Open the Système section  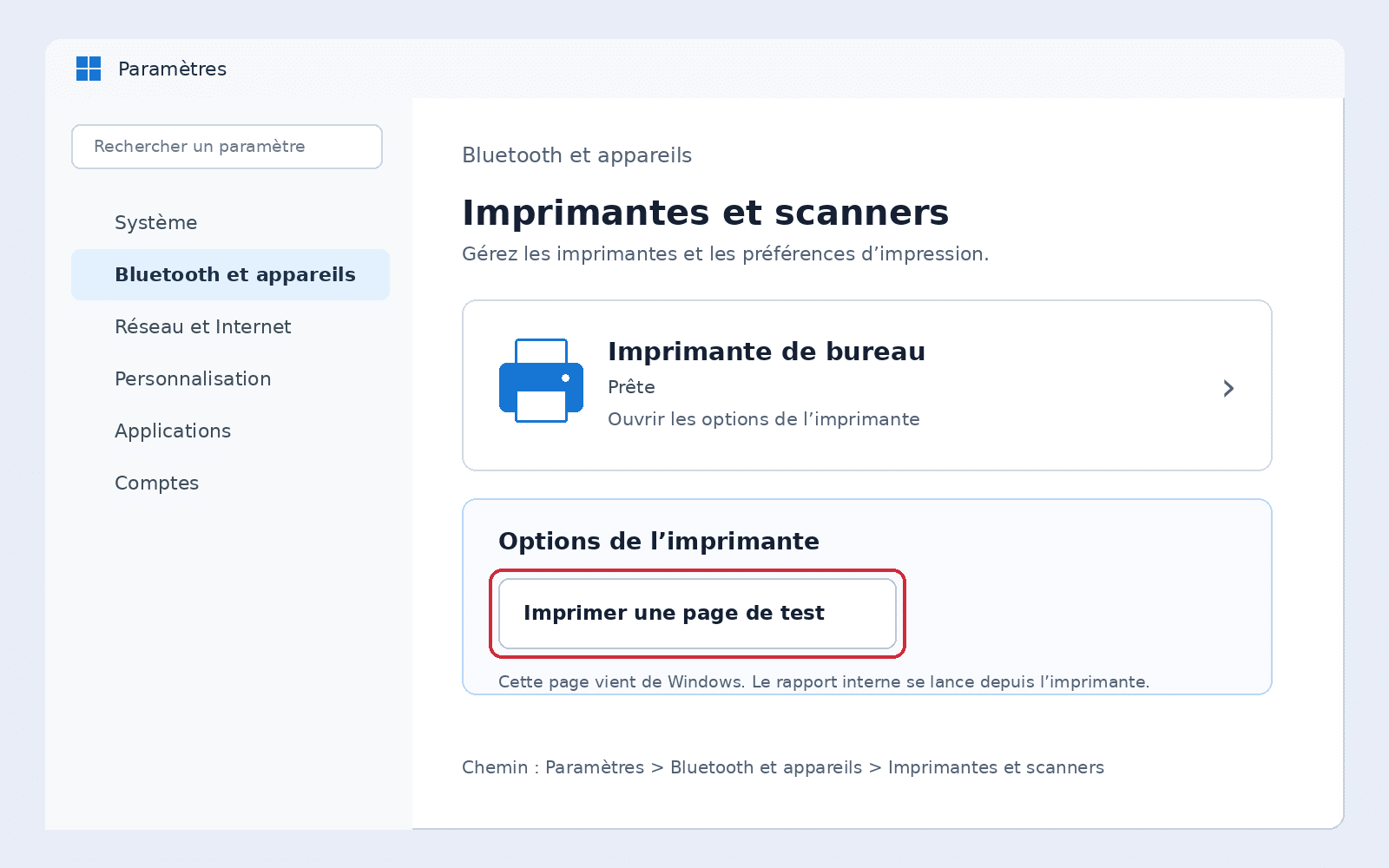click(x=230, y=222)
